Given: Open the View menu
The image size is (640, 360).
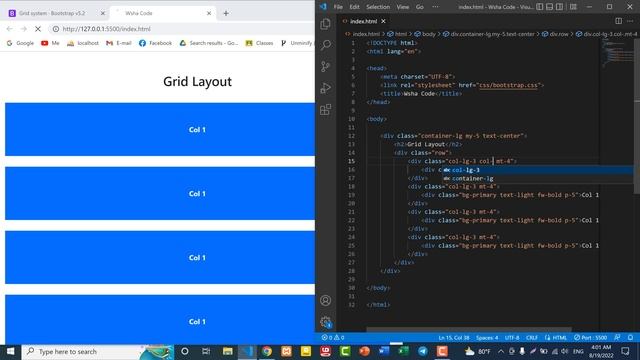Looking at the screenshot, I should [402, 7].
